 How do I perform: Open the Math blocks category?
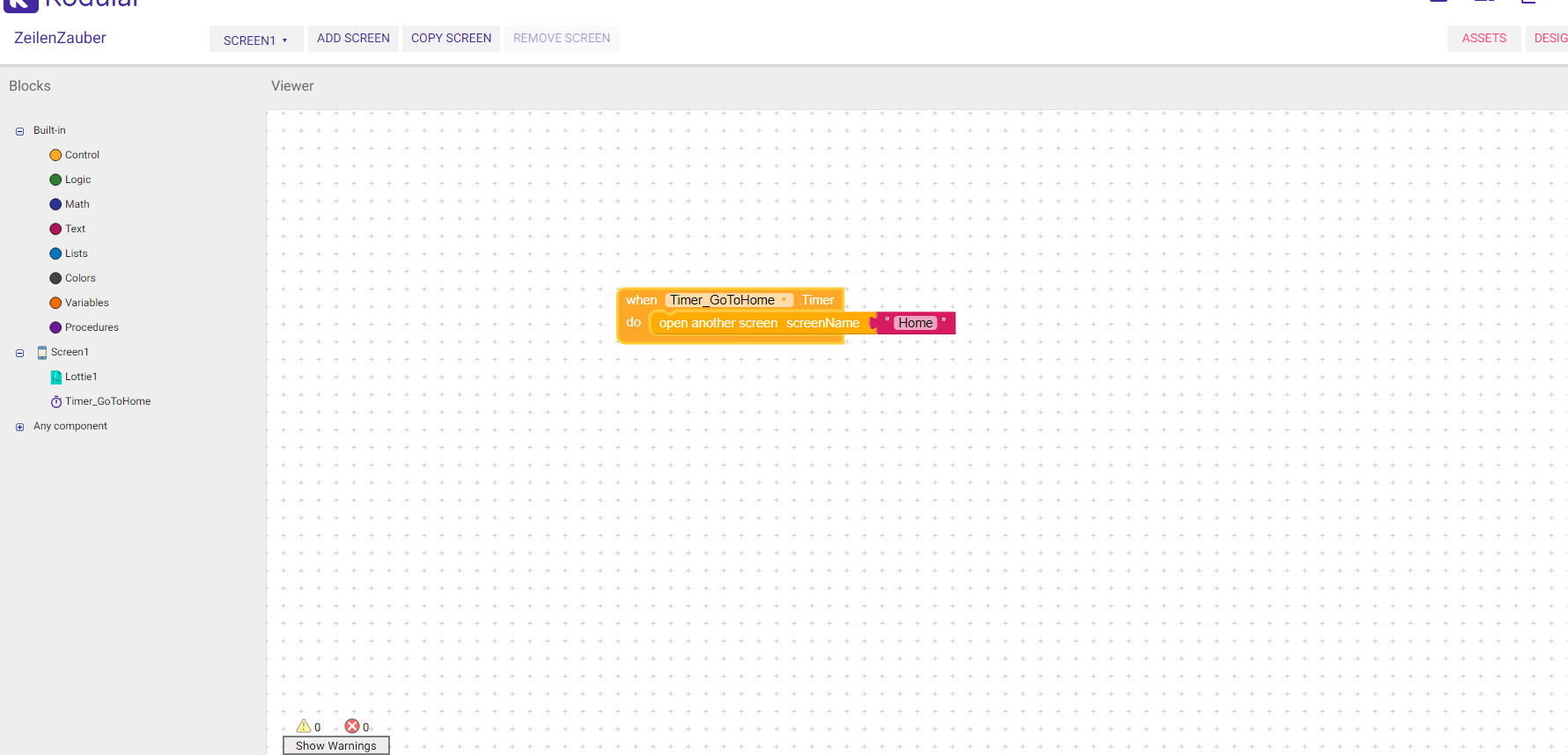77,204
